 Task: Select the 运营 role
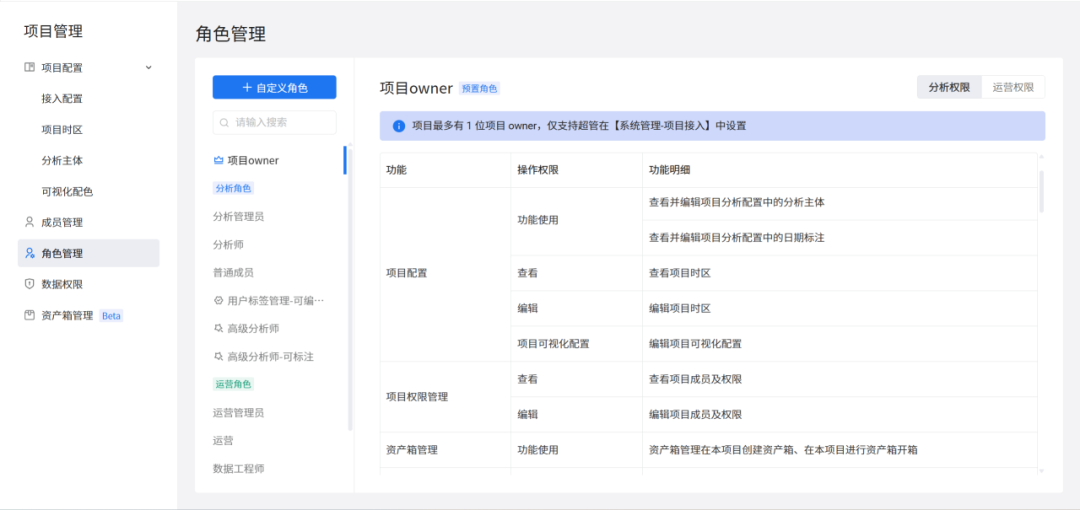(223, 440)
